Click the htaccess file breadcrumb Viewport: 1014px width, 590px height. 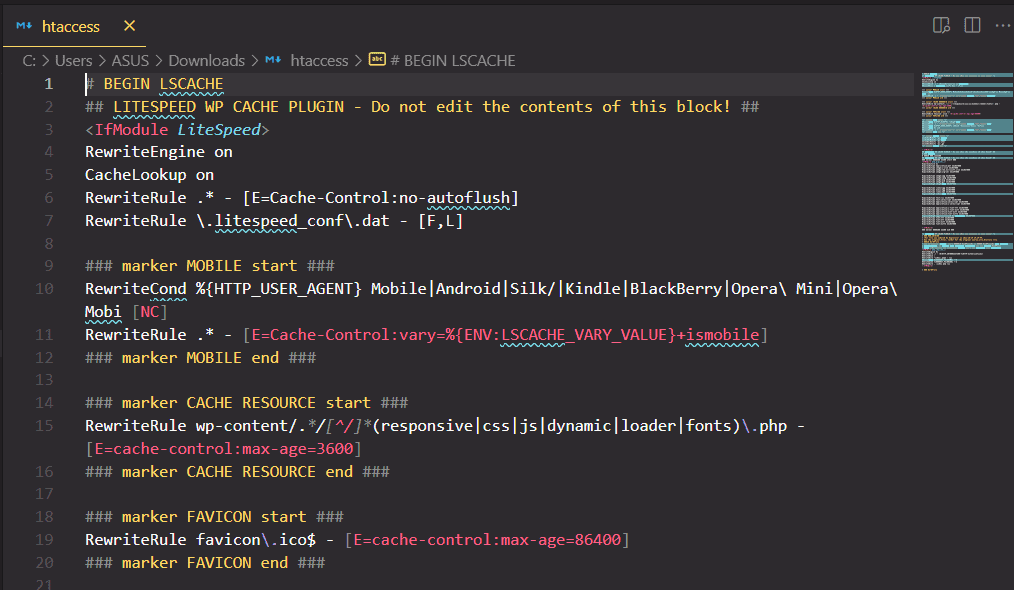pos(319,60)
